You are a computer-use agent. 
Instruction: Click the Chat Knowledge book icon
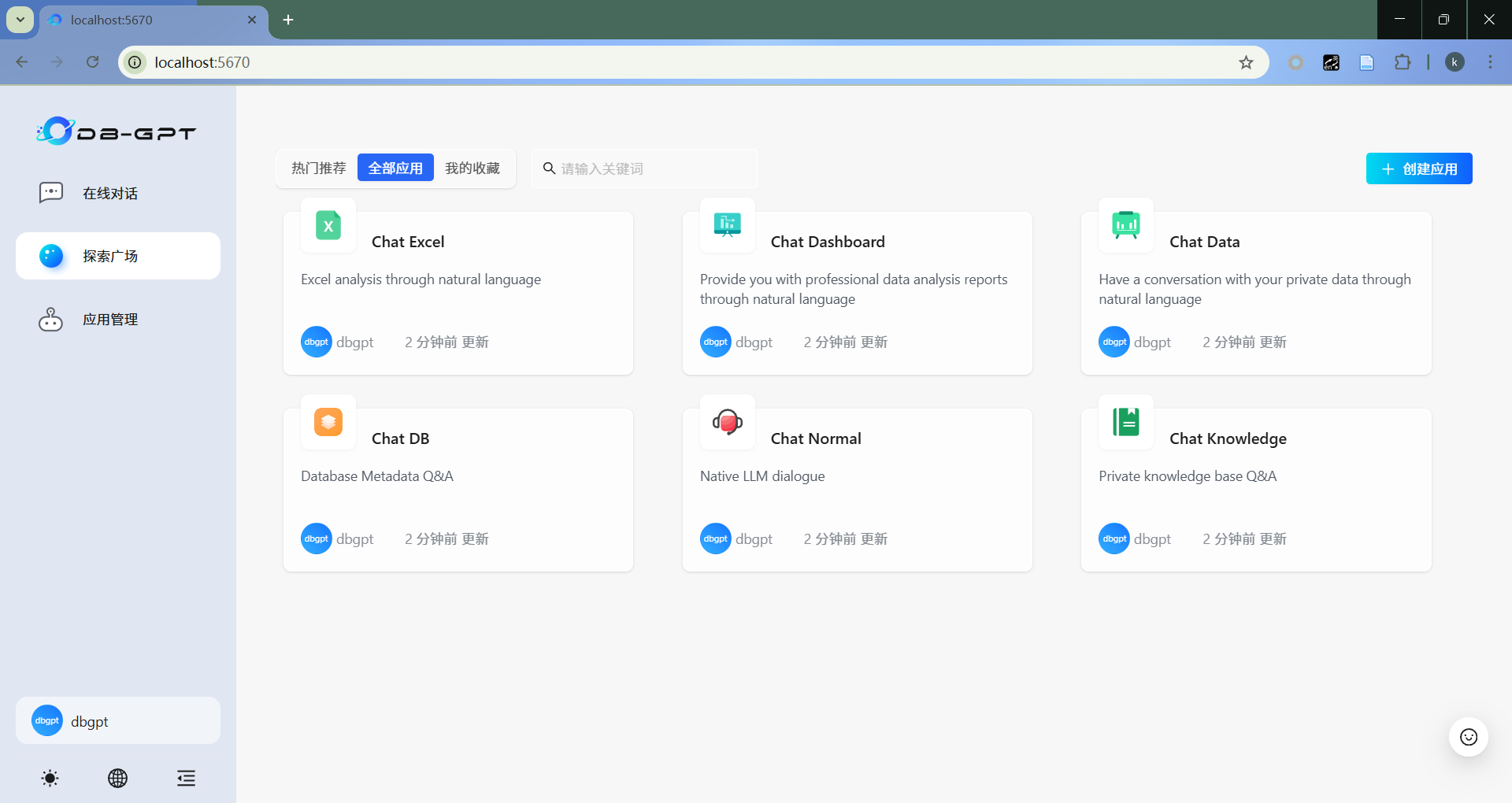(1125, 423)
